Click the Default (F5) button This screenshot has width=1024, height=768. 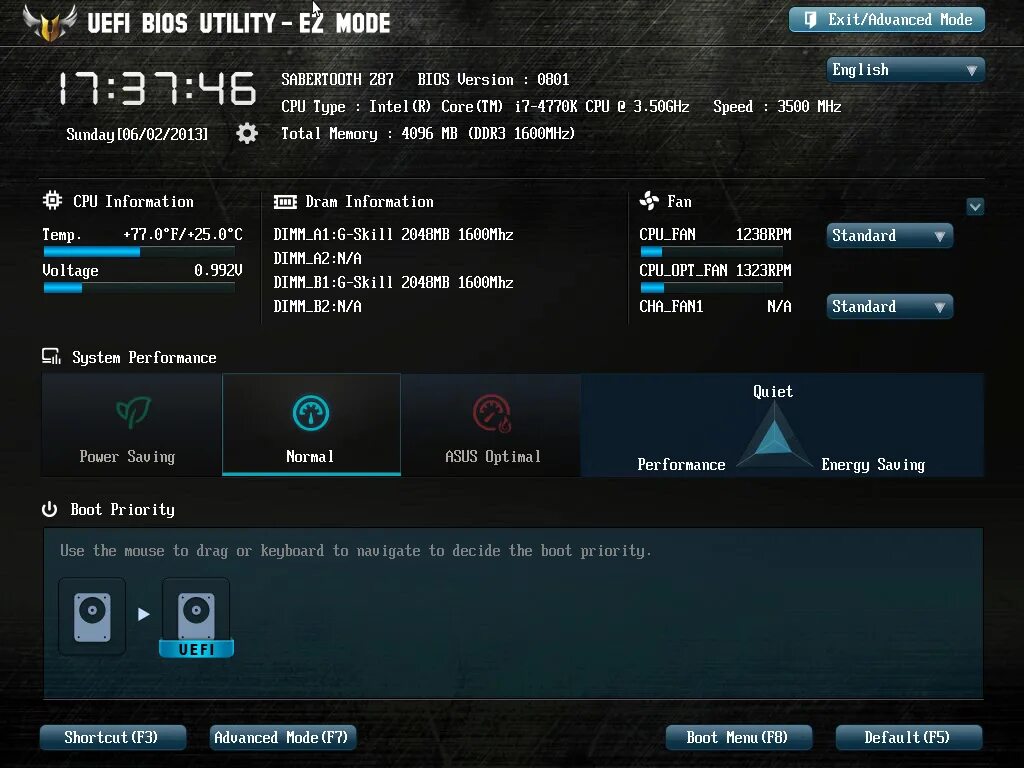907,737
